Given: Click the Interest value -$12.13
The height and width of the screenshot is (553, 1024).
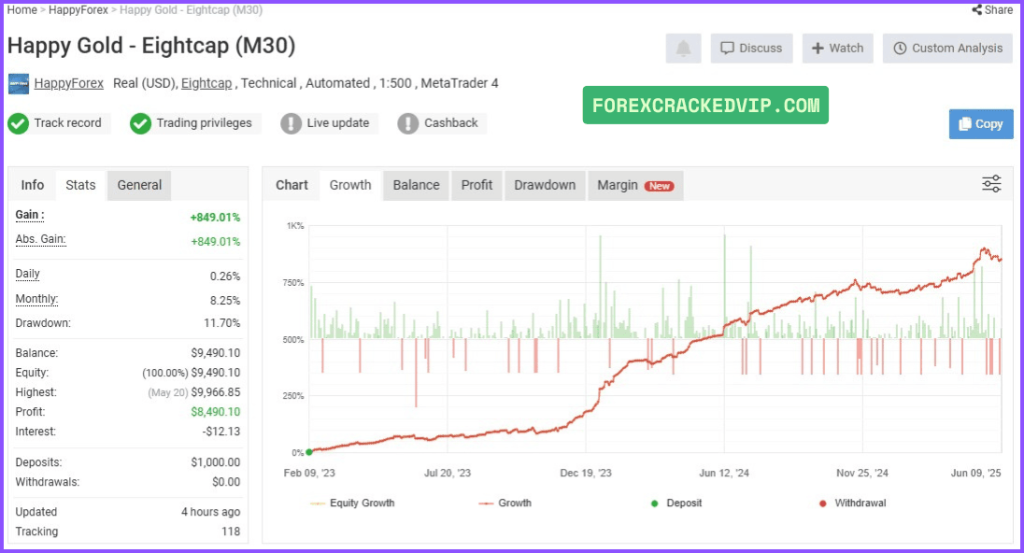Looking at the screenshot, I should coord(221,432).
